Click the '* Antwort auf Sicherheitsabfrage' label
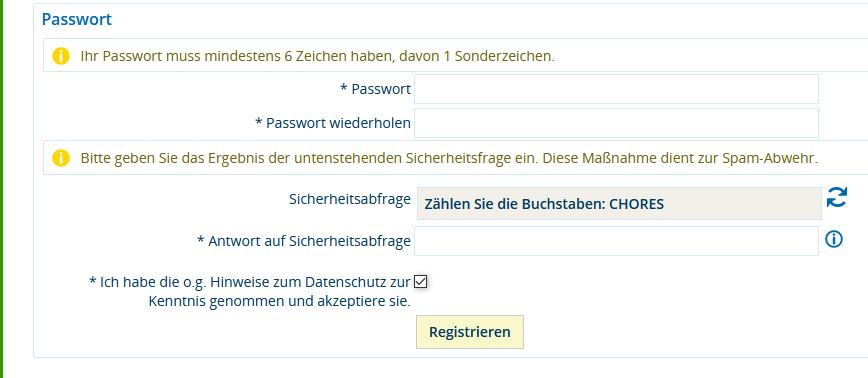 tap(304, 241)
